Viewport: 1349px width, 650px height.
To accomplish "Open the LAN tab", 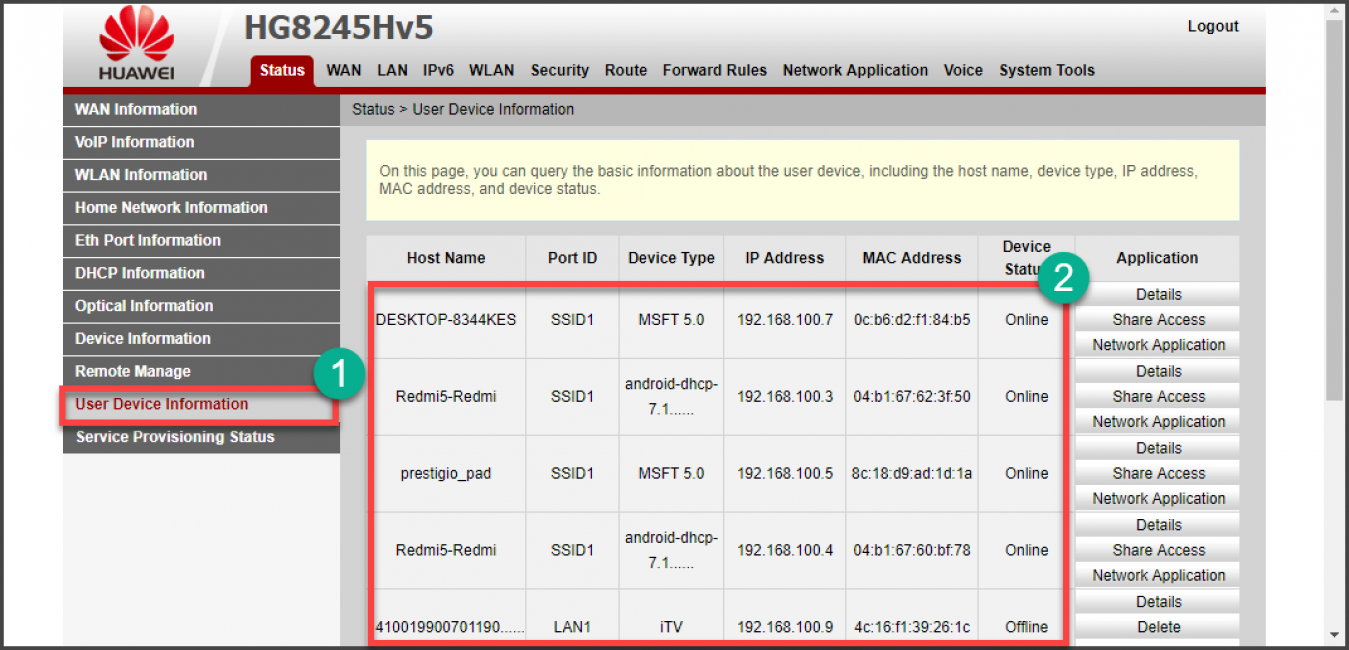I will [x=392, y=71].
